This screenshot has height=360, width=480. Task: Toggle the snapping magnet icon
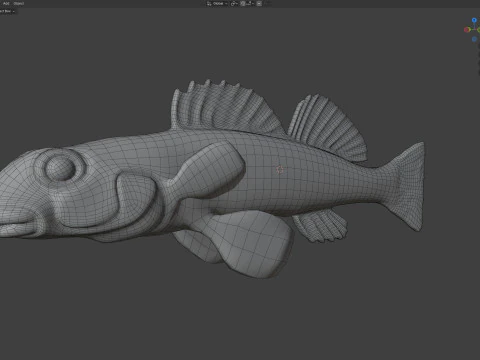click(243, 3)
